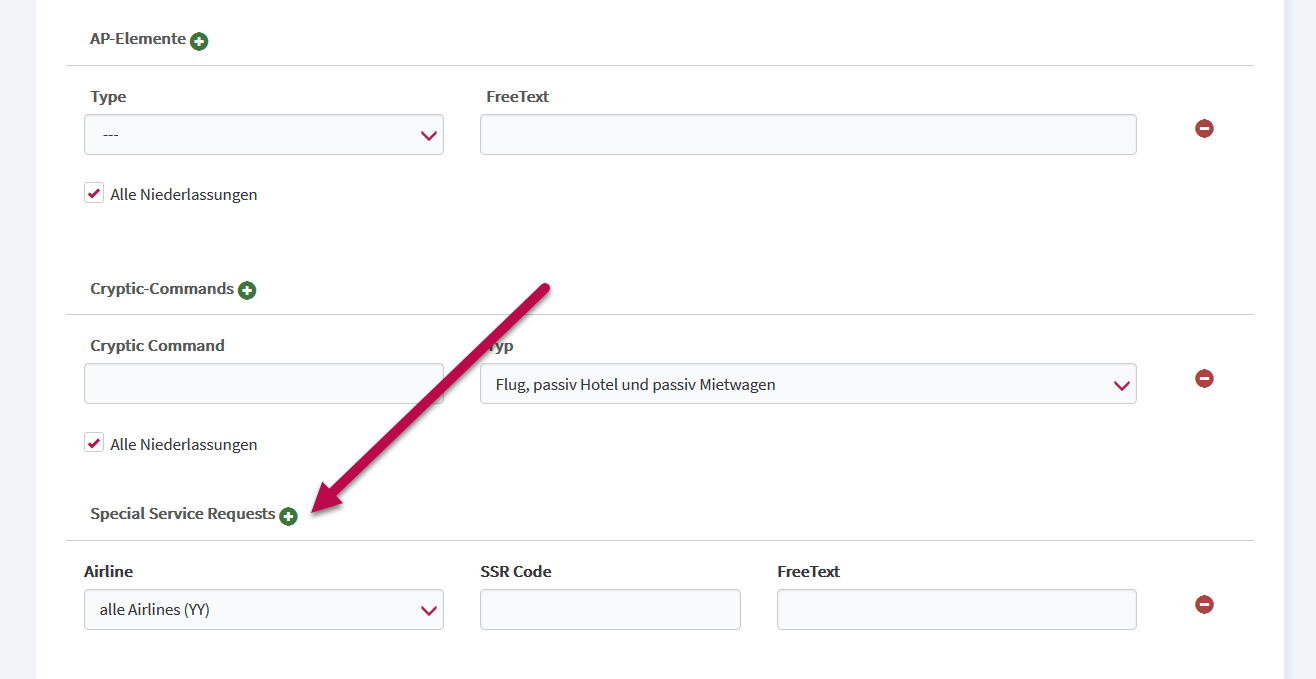1316x679 pixels.
Task: Focus the FreeText field in AP-Elemente
Action: click(808, 134)
